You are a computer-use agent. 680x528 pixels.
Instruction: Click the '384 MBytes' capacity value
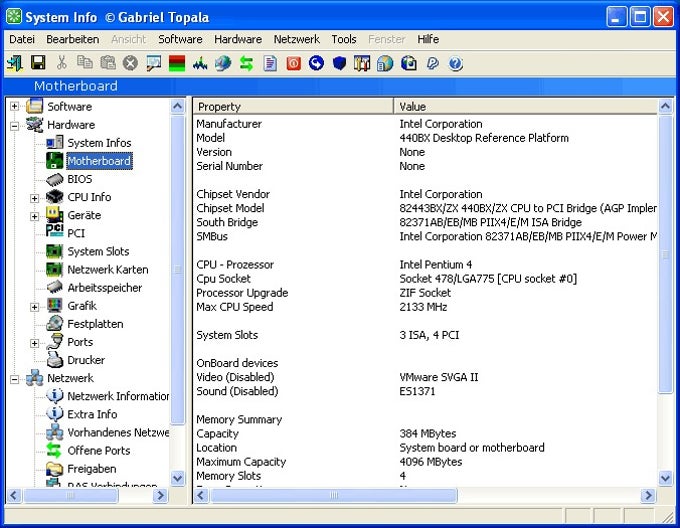428,433
